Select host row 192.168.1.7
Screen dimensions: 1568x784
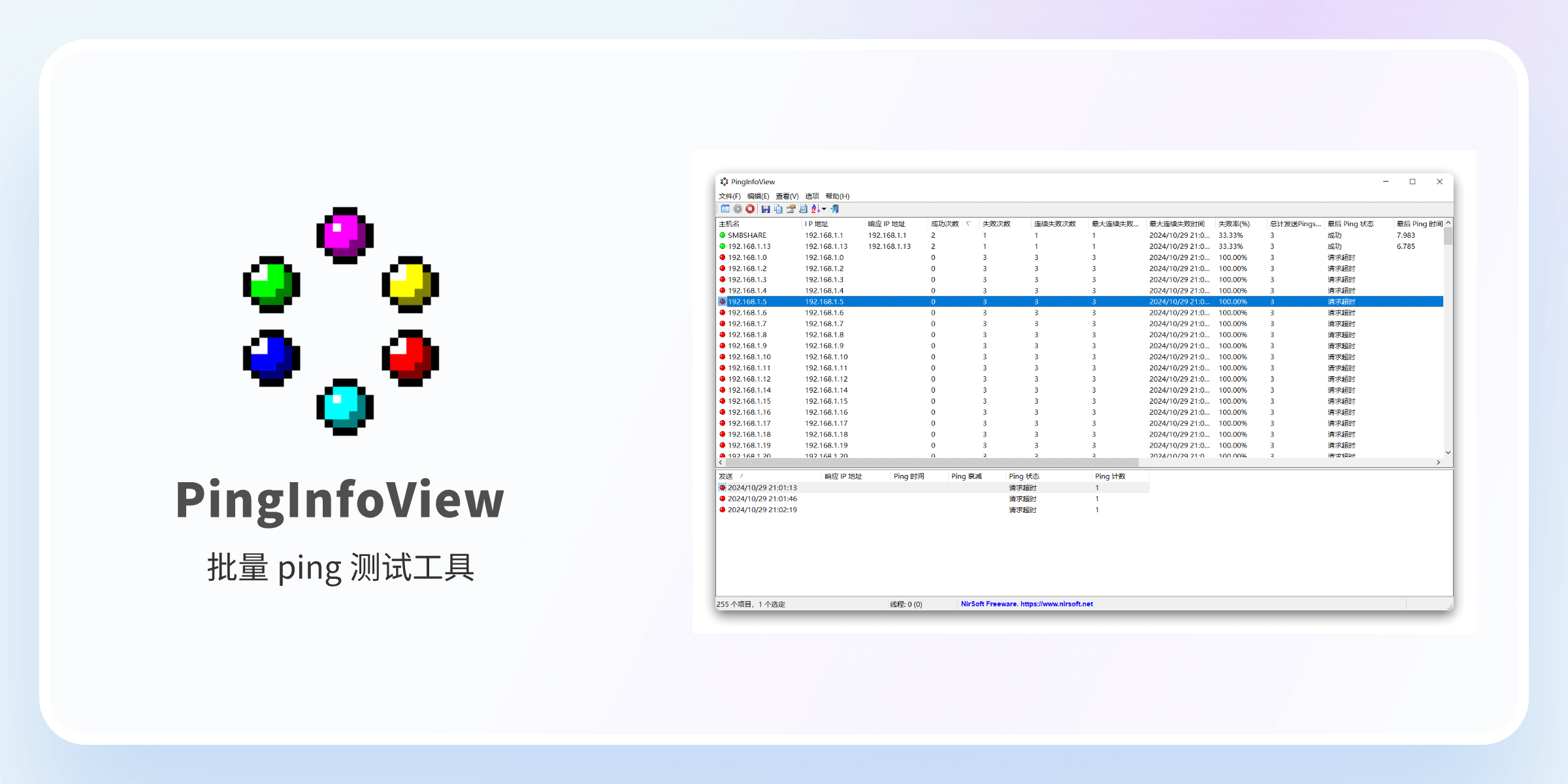pos(1080,323)
